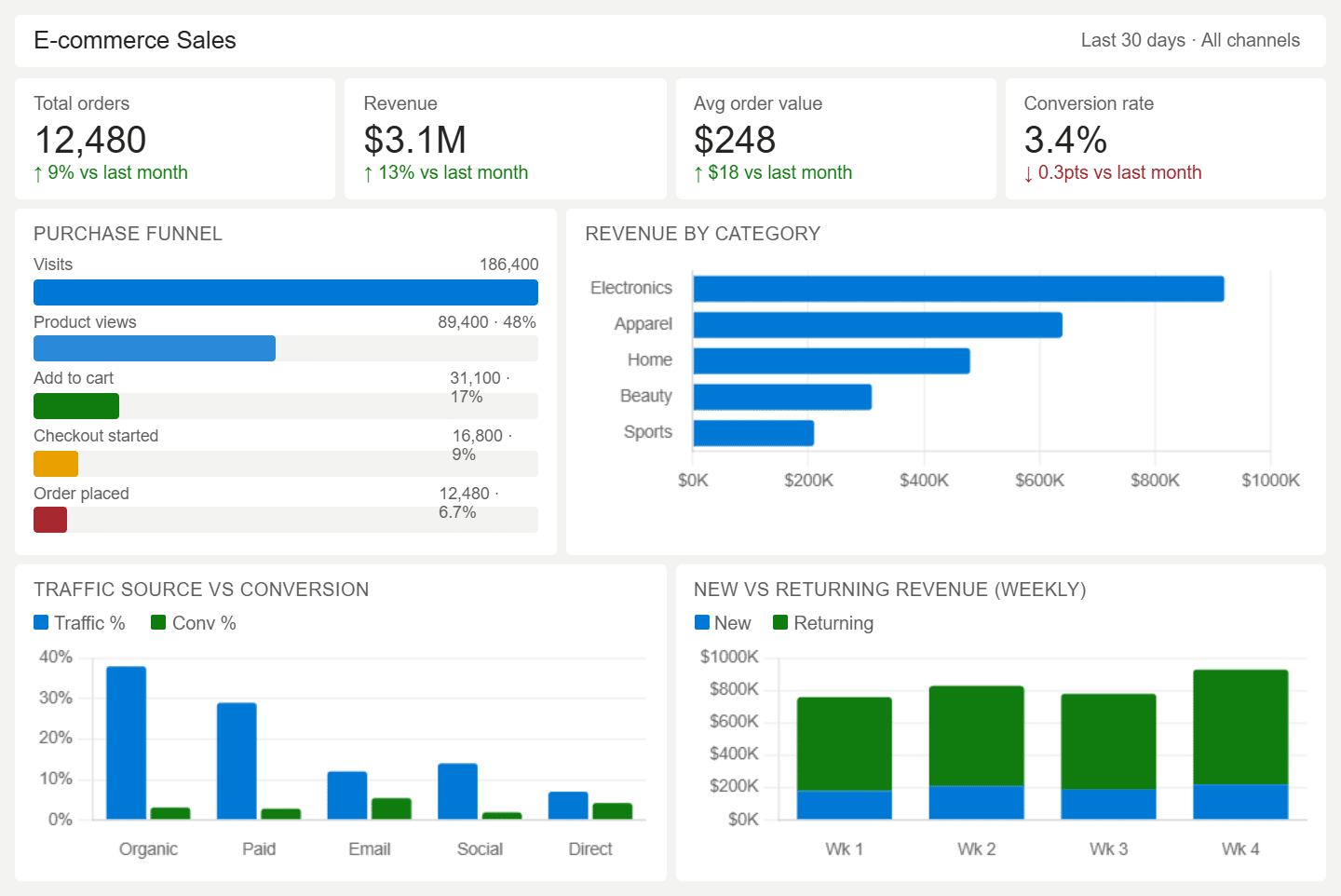
Task: Click the Visits count '186,400'
Action: (509, 265)
